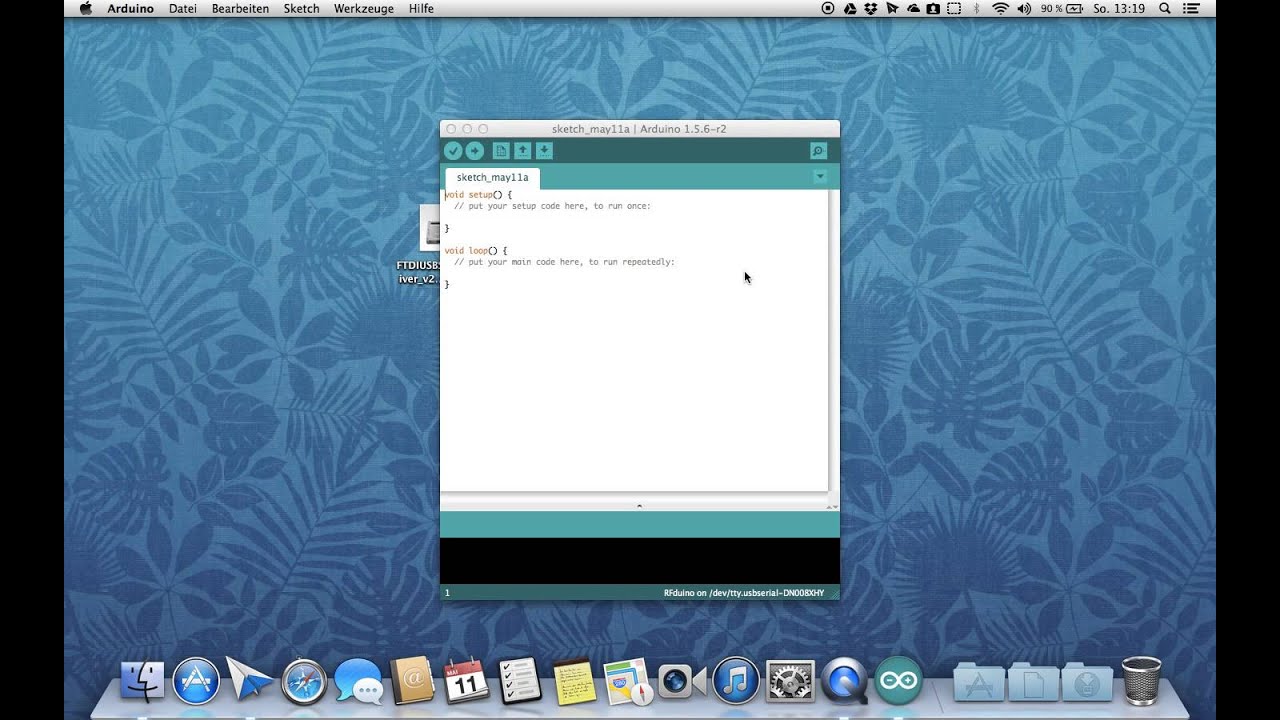Open the Downloads folder stack in Dock
Screen dimensions: 1280x720
[x=1087, y=683]
